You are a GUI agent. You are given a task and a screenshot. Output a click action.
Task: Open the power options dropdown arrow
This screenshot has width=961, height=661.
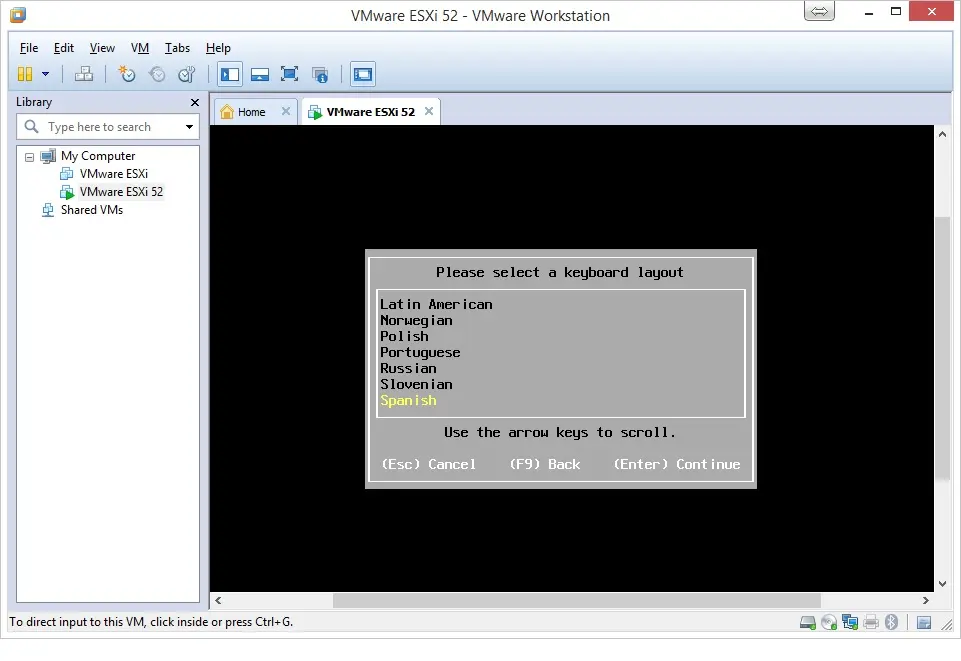pyautogui.click(x=45, y=74)
